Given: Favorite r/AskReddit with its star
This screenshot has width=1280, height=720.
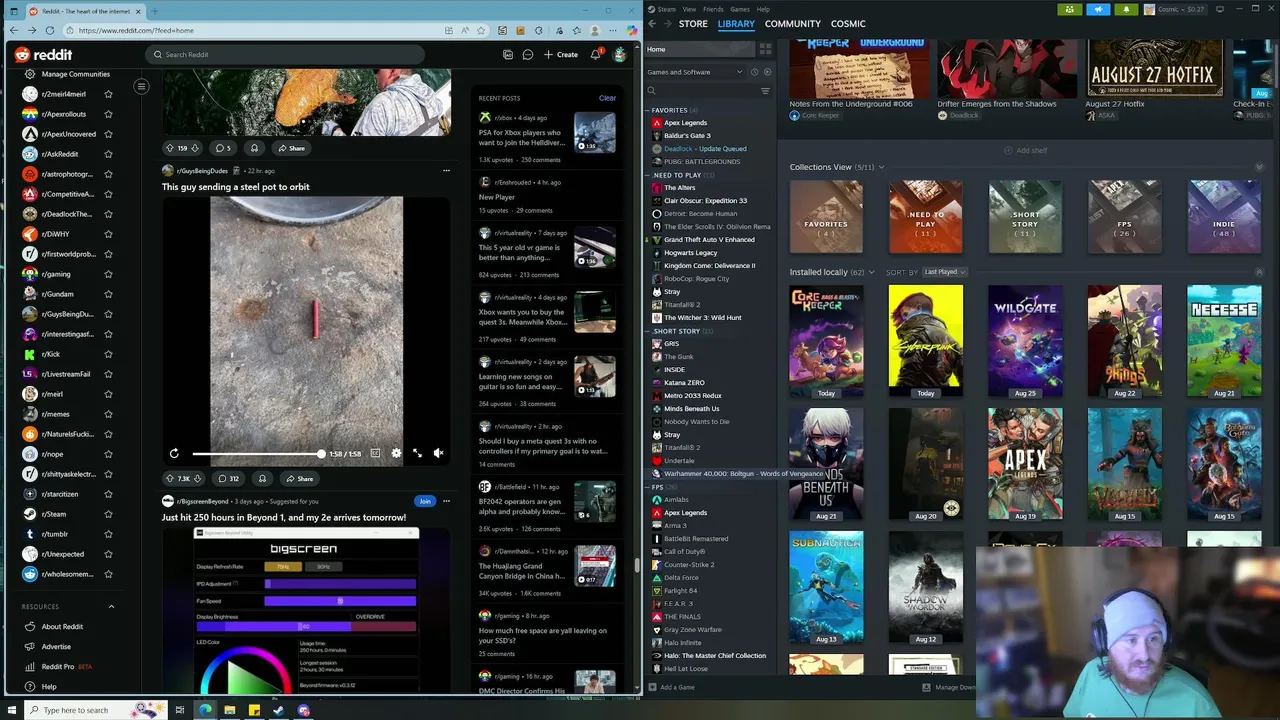Looking at the screenshot, I should pyautogui.click(x=108, y=154).
